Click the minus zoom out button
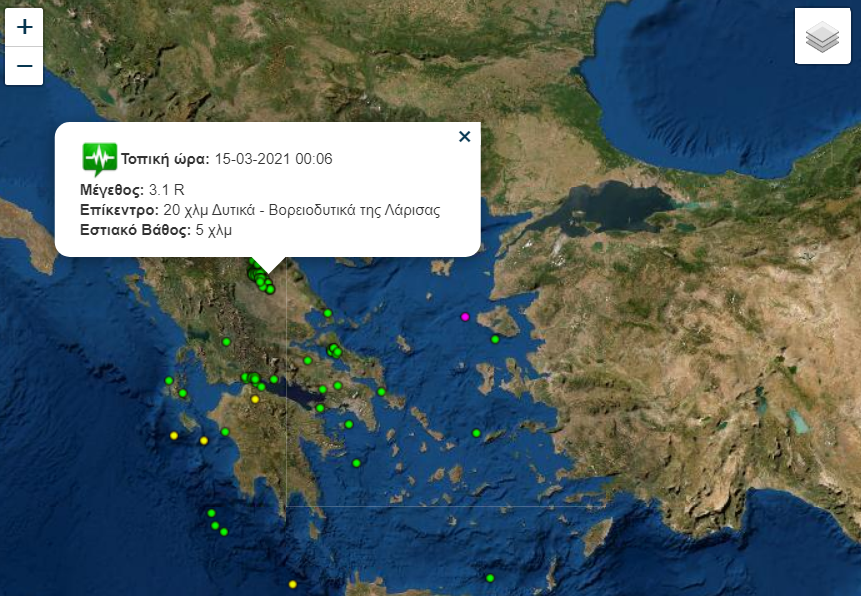Viewport: 861px width, 596px height. (25, 66)
